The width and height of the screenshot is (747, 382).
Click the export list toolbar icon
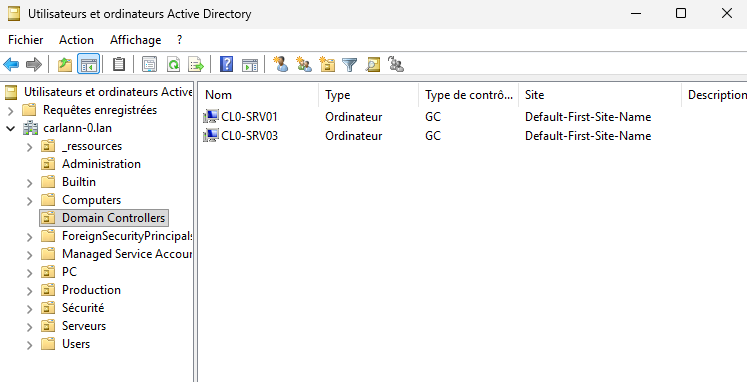click(196, 64)
